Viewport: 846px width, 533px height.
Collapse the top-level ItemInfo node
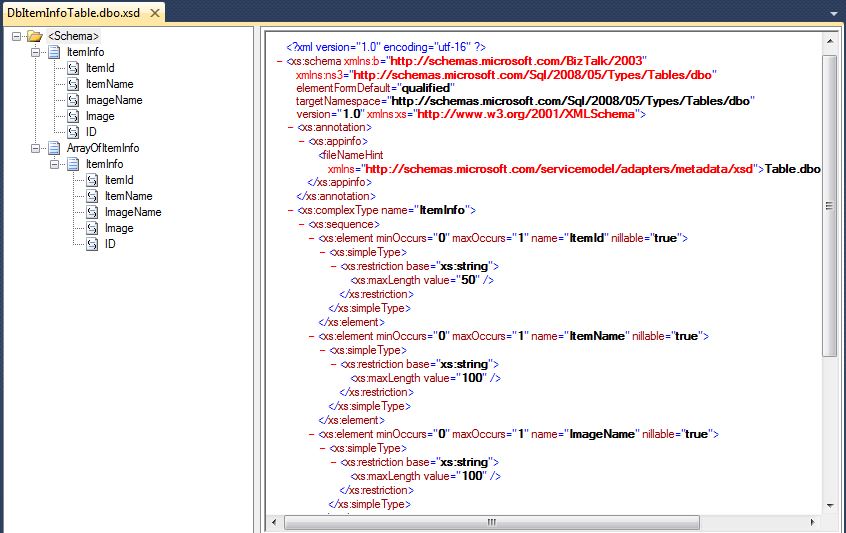point(36,52)
